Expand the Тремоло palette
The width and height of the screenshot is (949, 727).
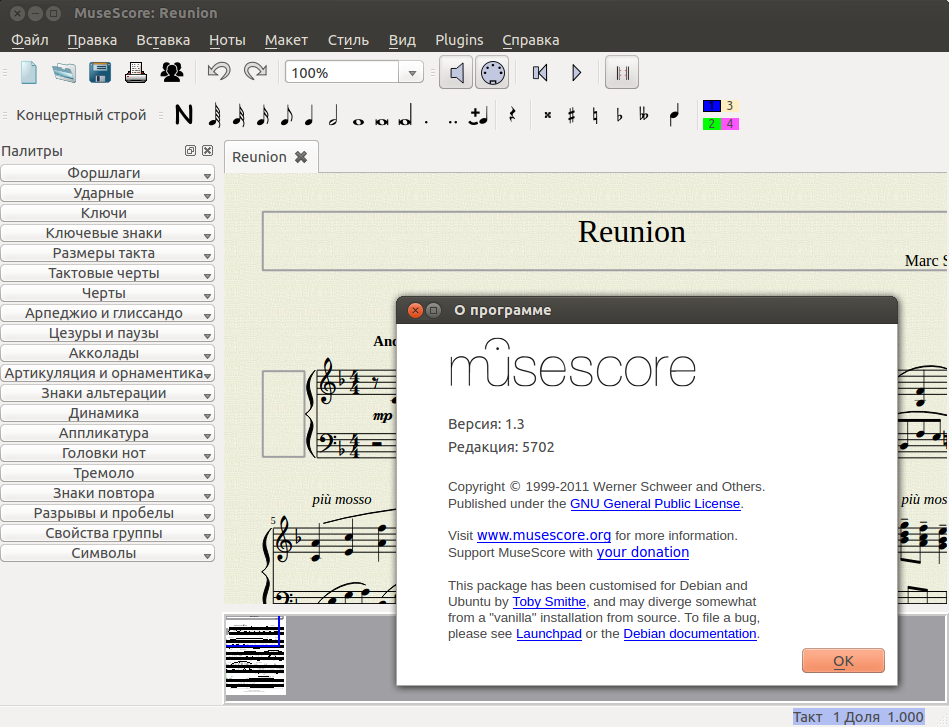[108, 473]
